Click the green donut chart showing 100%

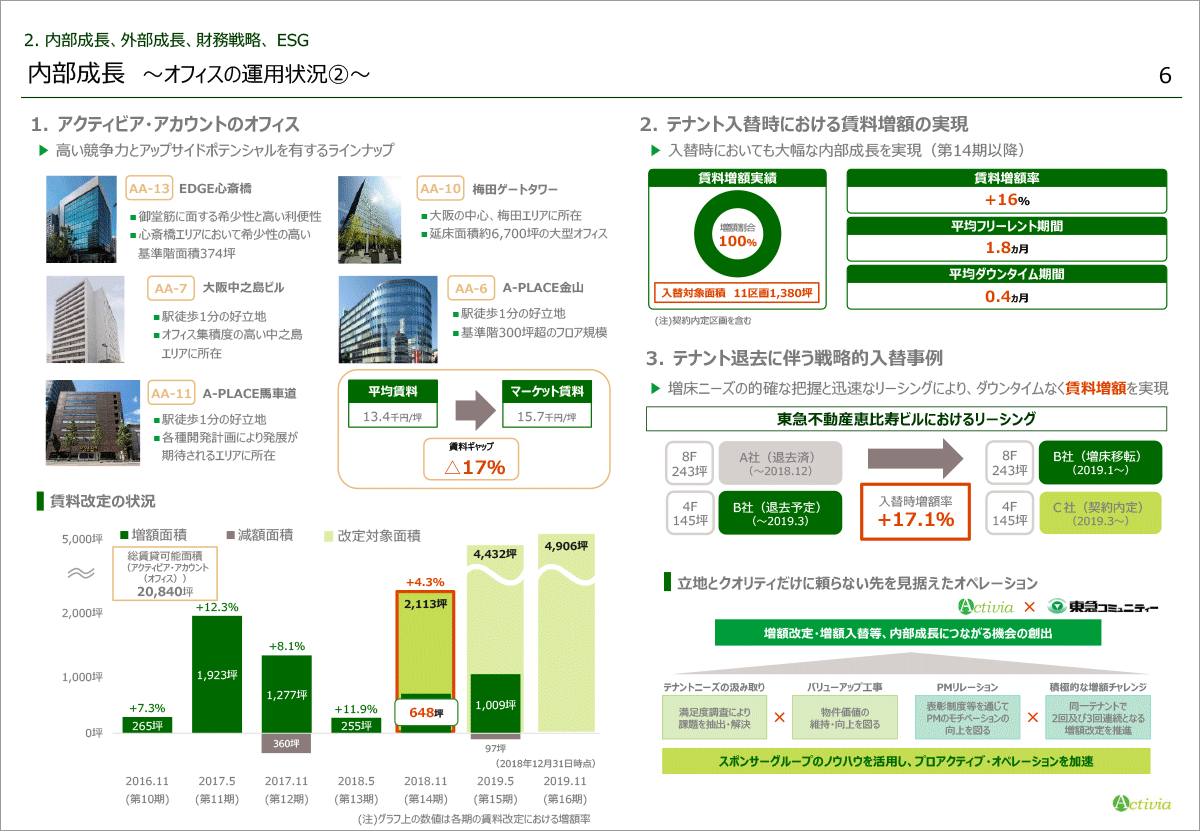tap(736, 235)
